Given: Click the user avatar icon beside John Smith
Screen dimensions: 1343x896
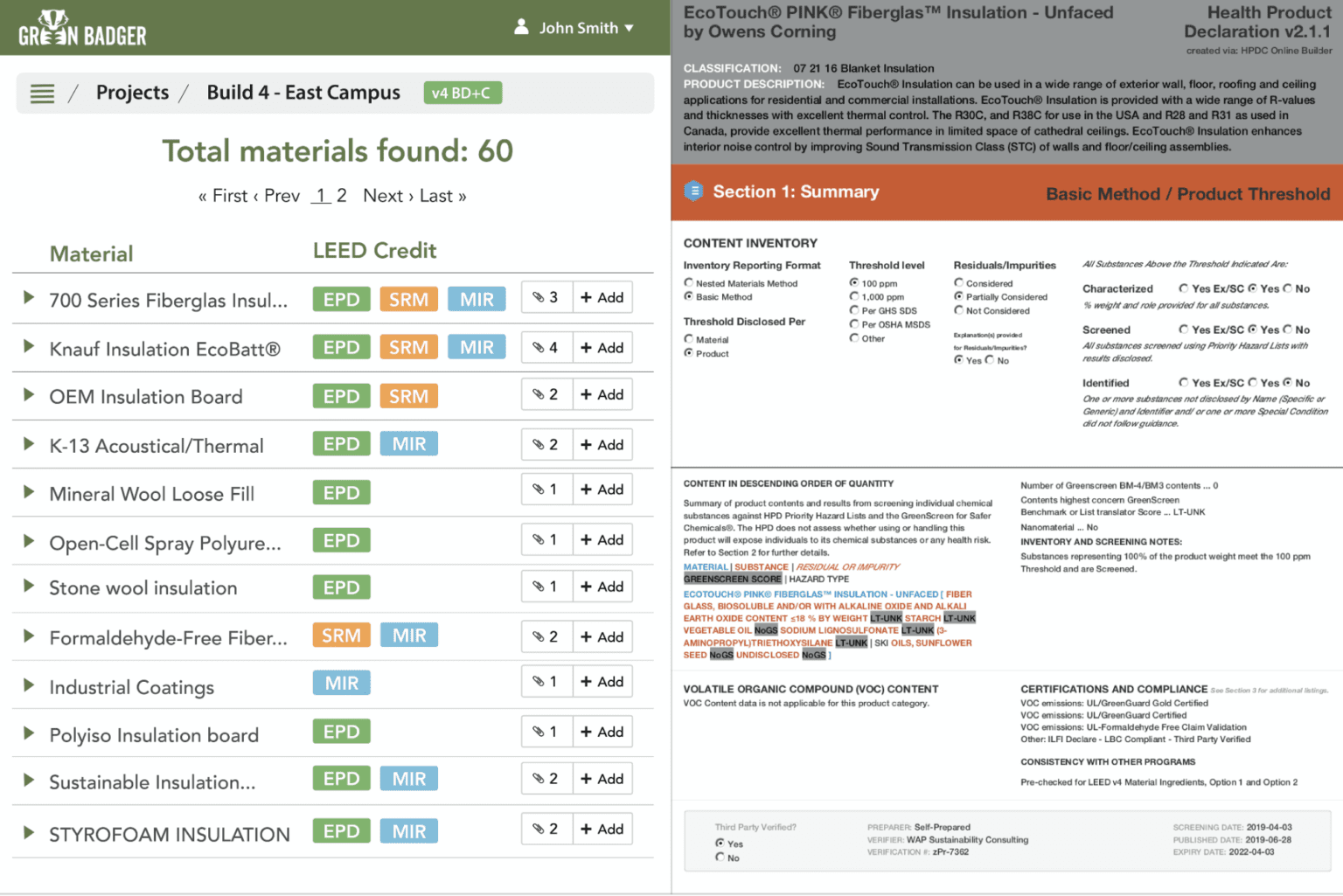Looking at the screenshot, I should [x=521, y=27].
